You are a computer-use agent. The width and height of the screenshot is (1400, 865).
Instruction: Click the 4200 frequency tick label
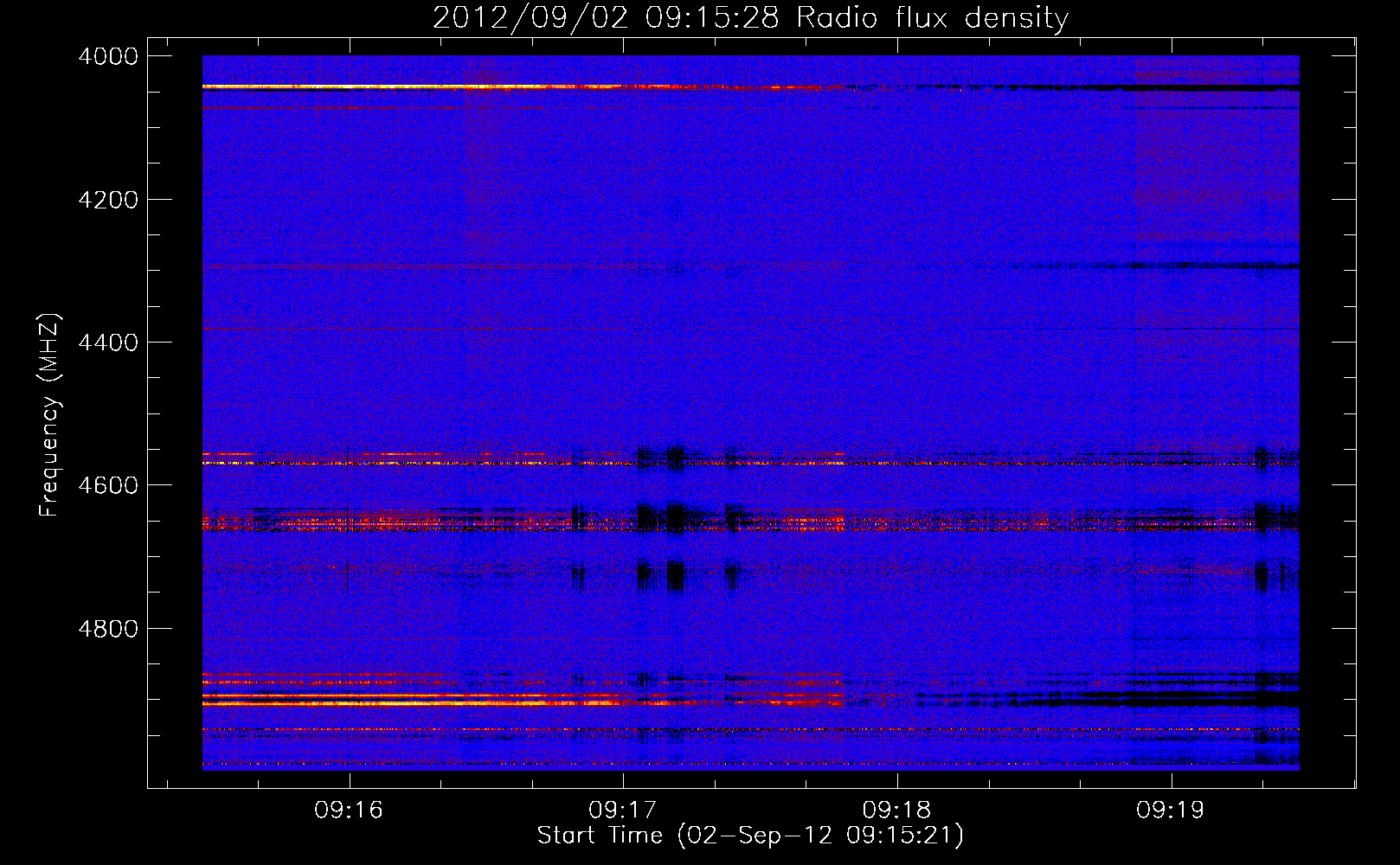tap(108, 200)
